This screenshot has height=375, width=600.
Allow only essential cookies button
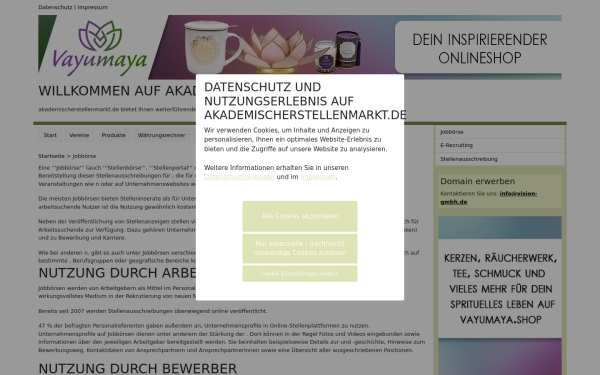(x=300, y=248)
